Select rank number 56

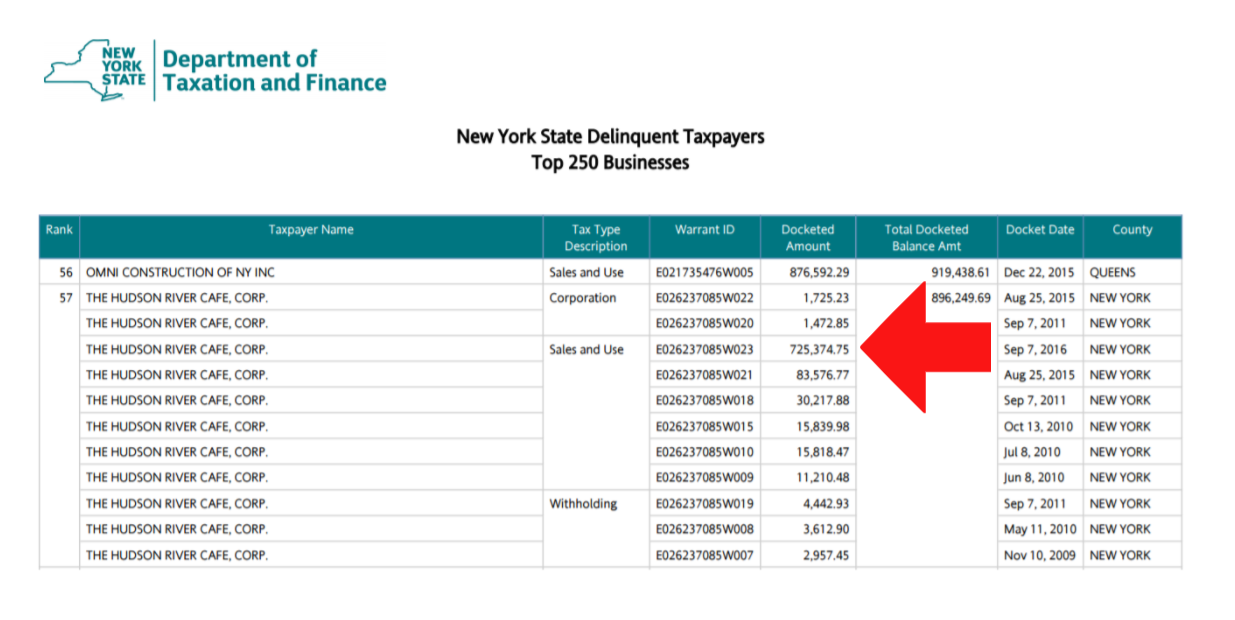point(66,272)
